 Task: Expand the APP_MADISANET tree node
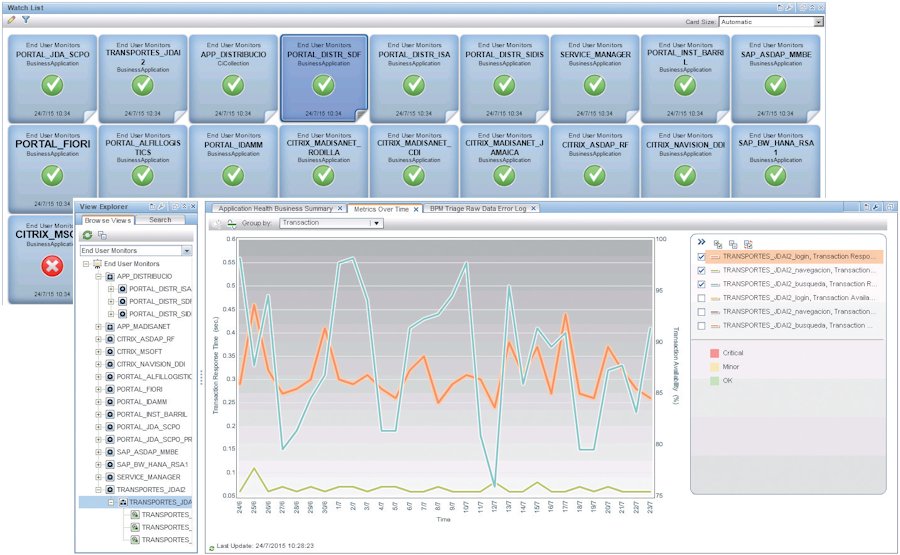coord(98,326)
